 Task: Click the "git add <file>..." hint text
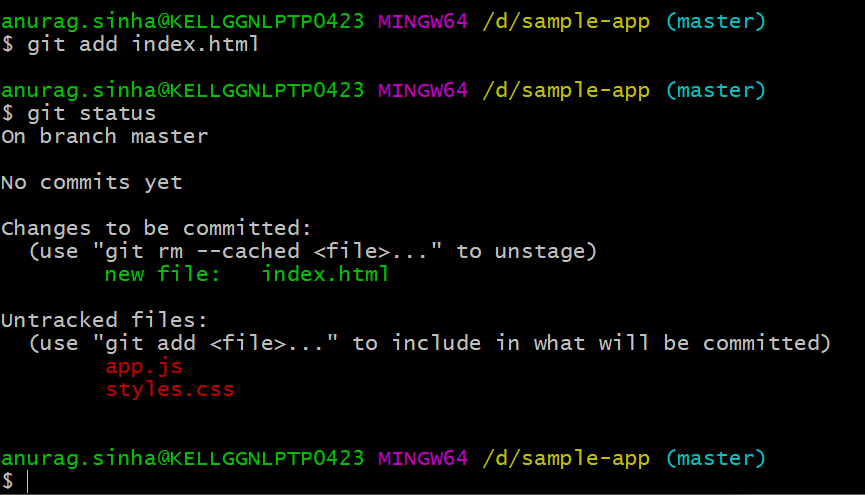[x=220, y=343]
